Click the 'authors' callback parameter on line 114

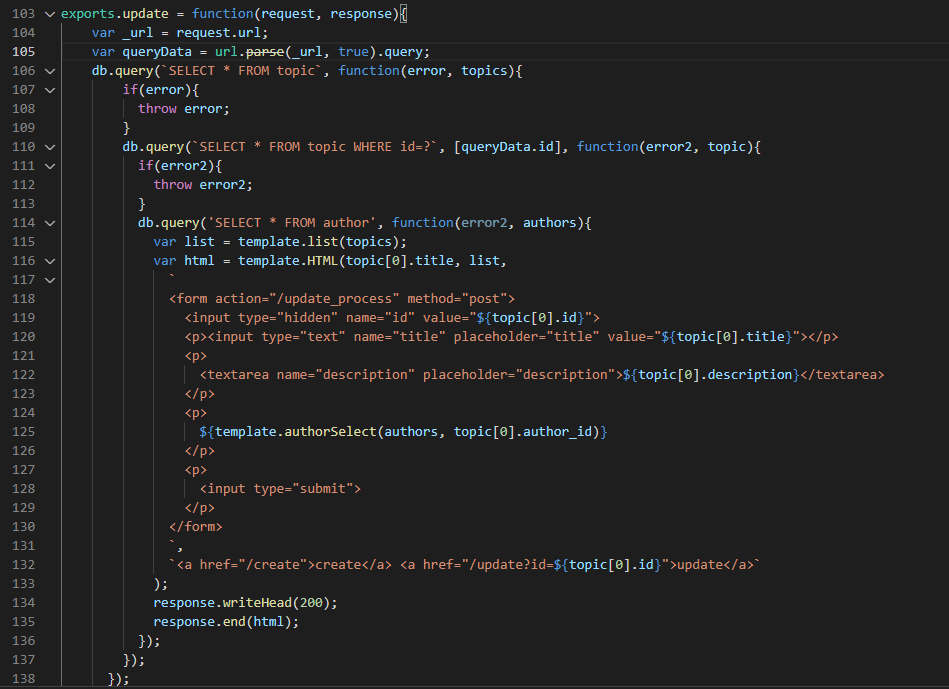(x=550, y=223)
